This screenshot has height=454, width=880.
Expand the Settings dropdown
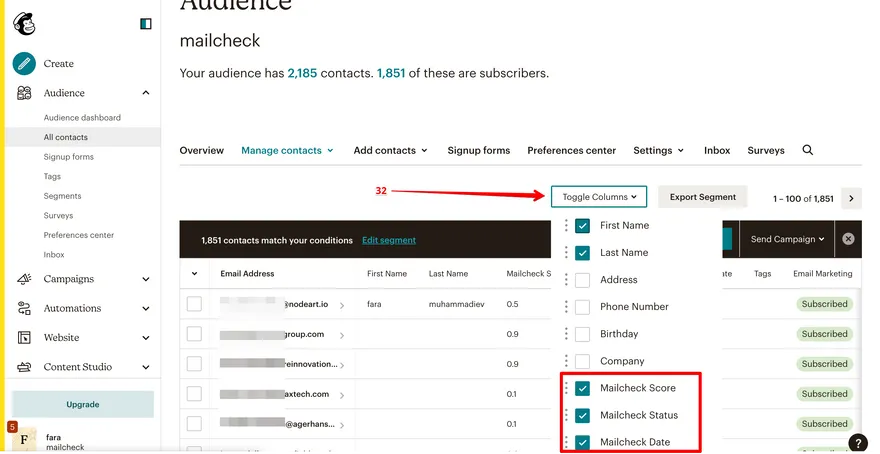coord(658,150)
